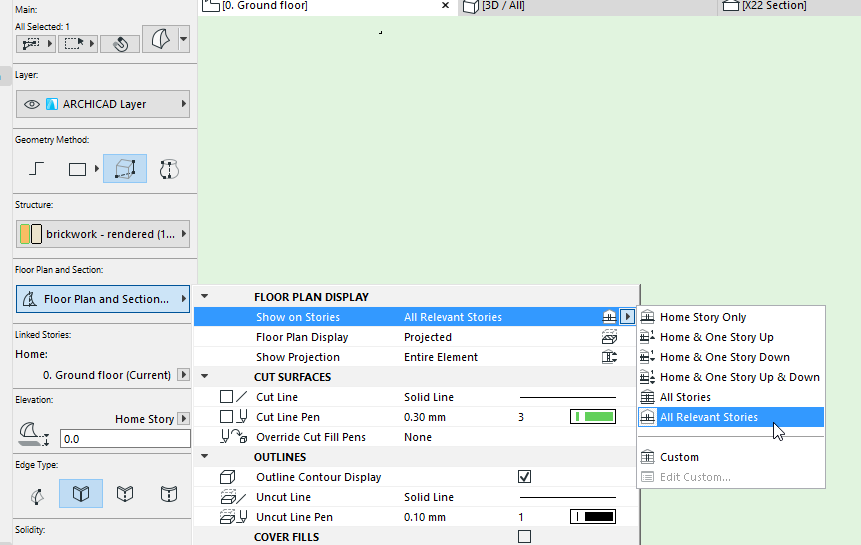Image resolution: width=861 pixels, height=545 pixels.
Task: Switch to the 3D / All tab
Action: (x=588, y=6)
